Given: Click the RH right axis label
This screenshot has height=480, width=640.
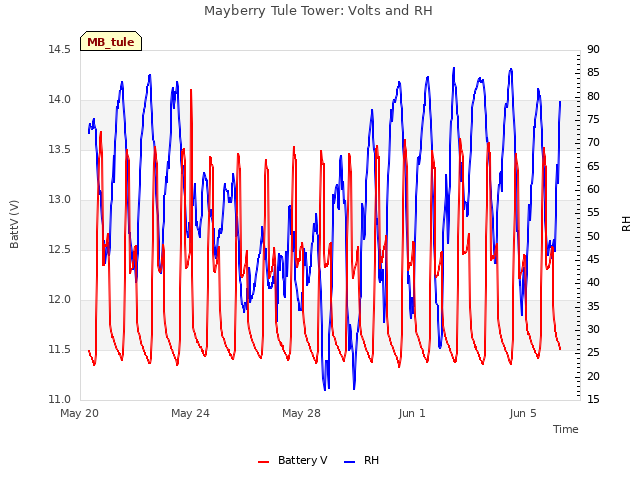Looking at the screenshot, I should [x=626, y=224].
